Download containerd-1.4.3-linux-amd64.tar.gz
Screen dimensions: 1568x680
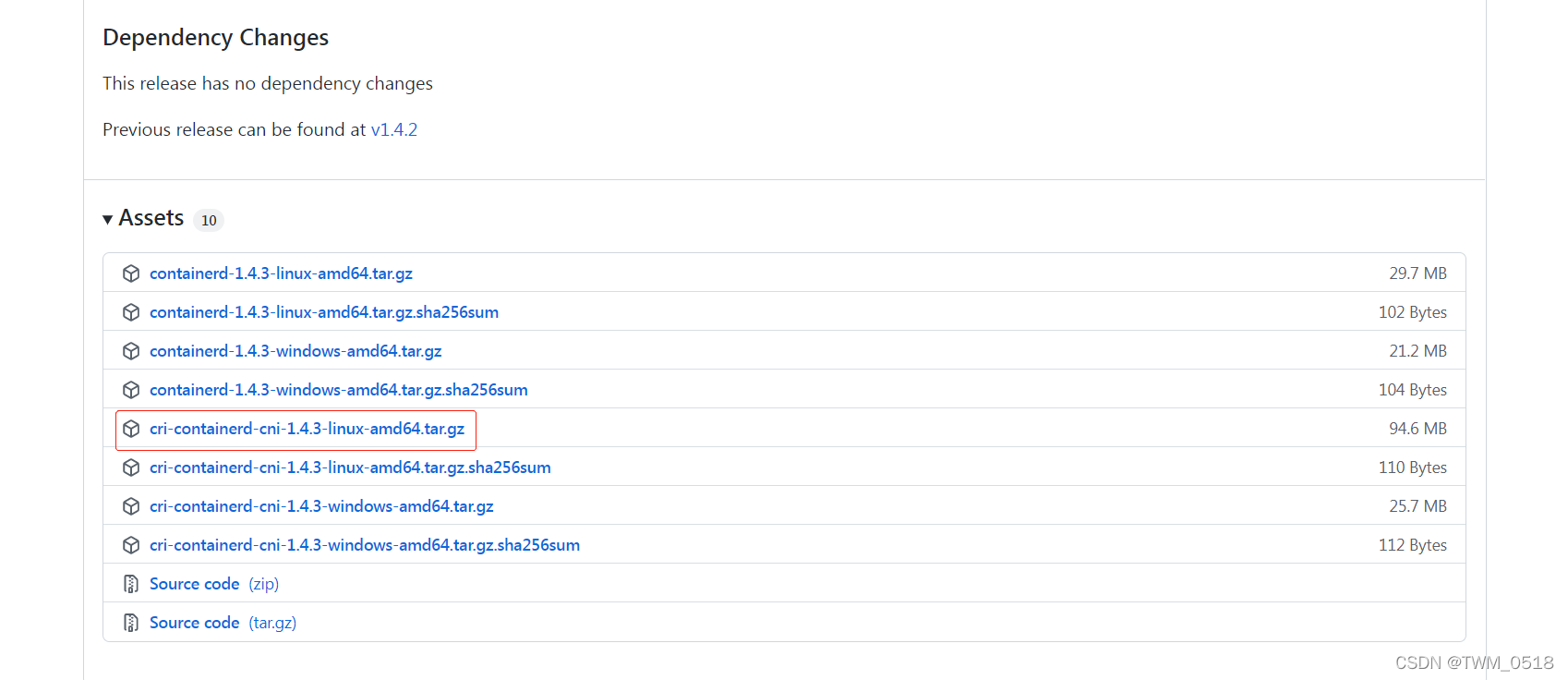click(281, 273)
